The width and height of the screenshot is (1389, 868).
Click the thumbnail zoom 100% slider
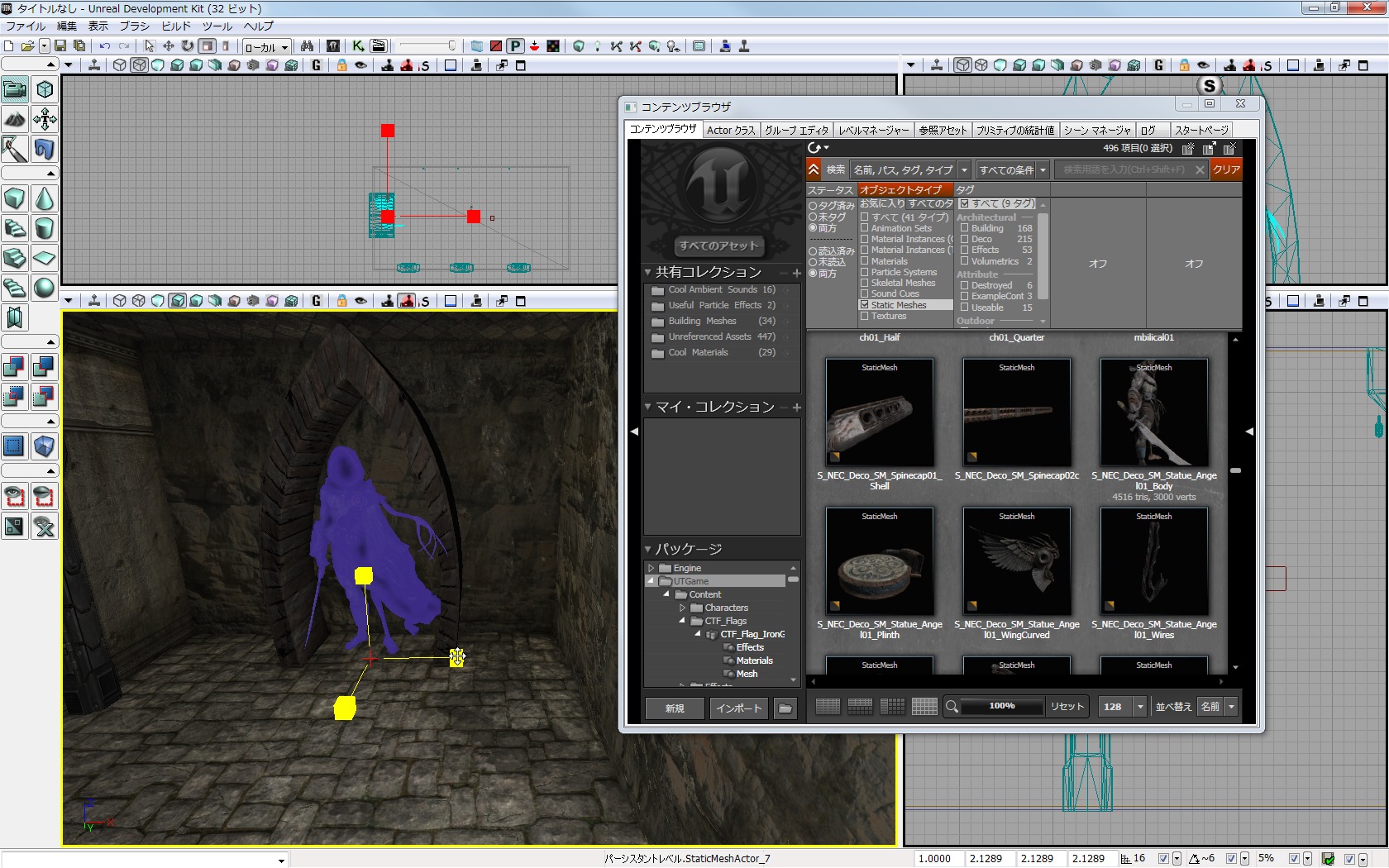click(1001, 706)
